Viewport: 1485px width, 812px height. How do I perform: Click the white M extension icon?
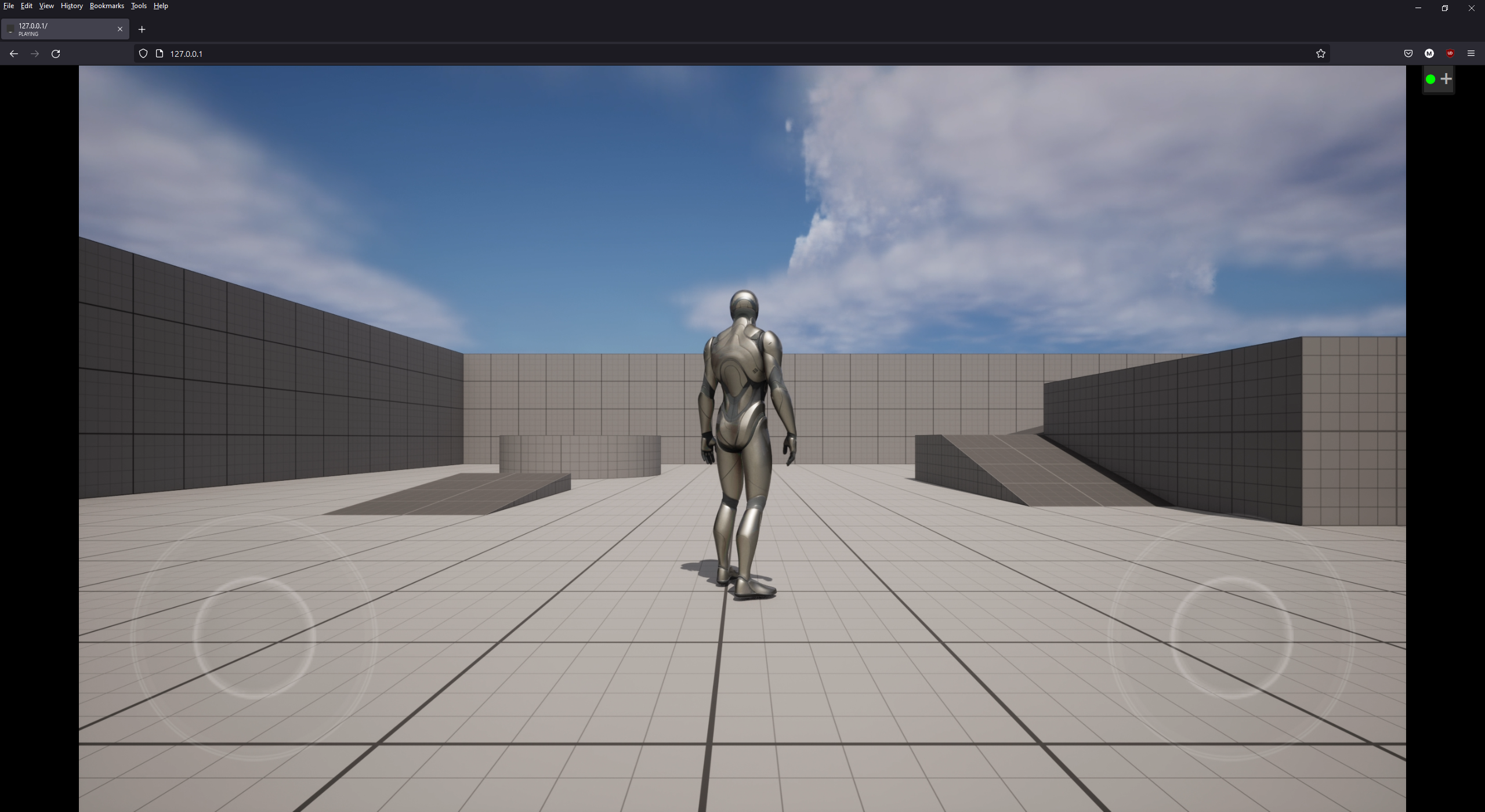pos(1429,53)
